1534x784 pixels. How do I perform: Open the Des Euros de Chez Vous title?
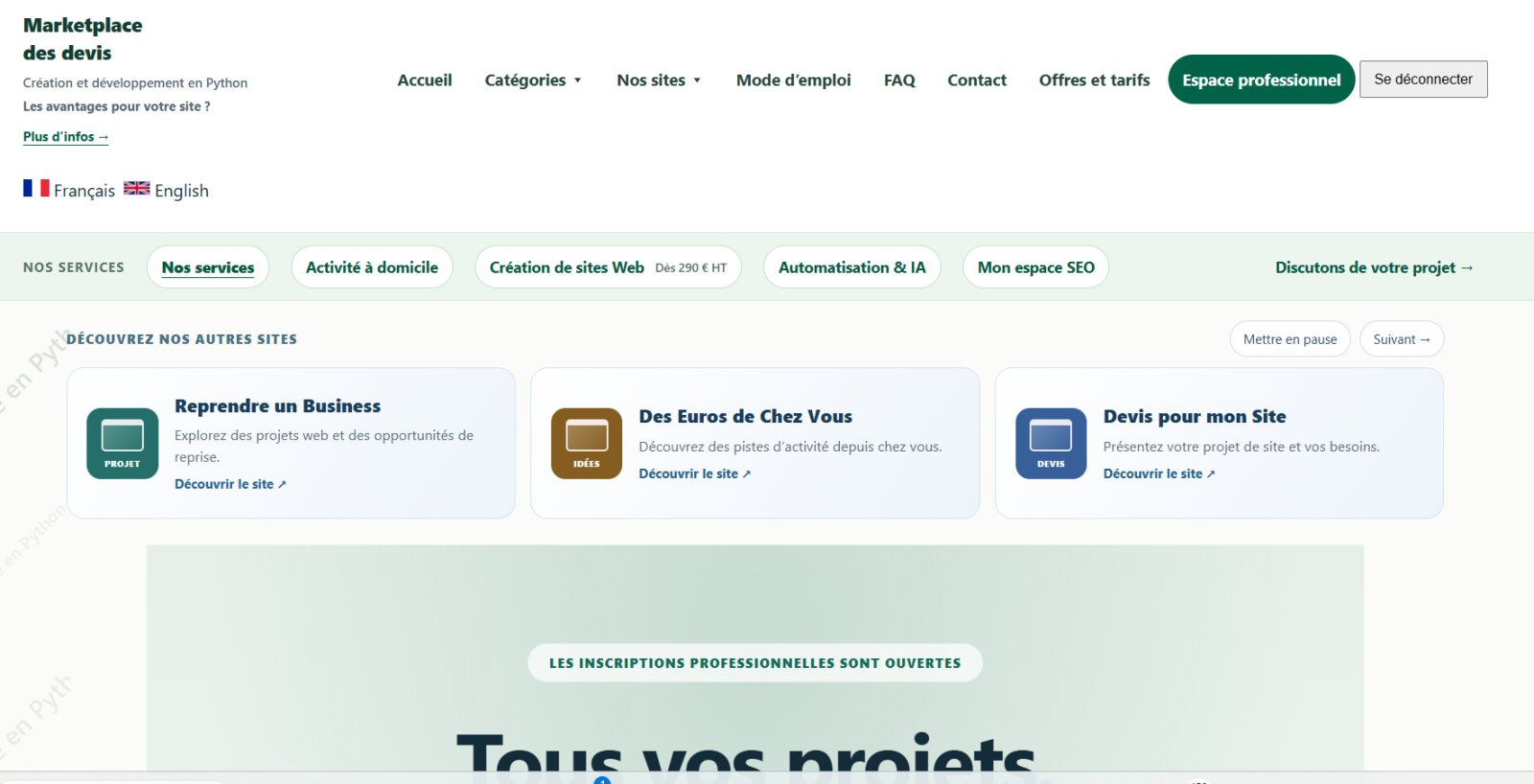[746, 417]
